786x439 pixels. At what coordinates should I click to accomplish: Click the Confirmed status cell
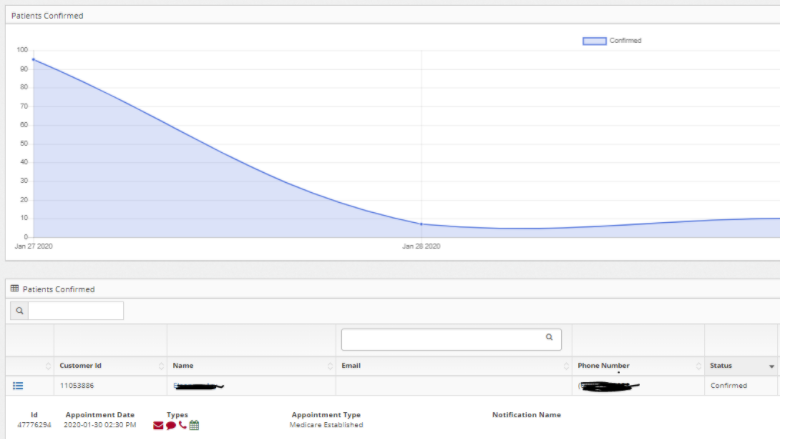pyautogui.click(x=728, y=385)
